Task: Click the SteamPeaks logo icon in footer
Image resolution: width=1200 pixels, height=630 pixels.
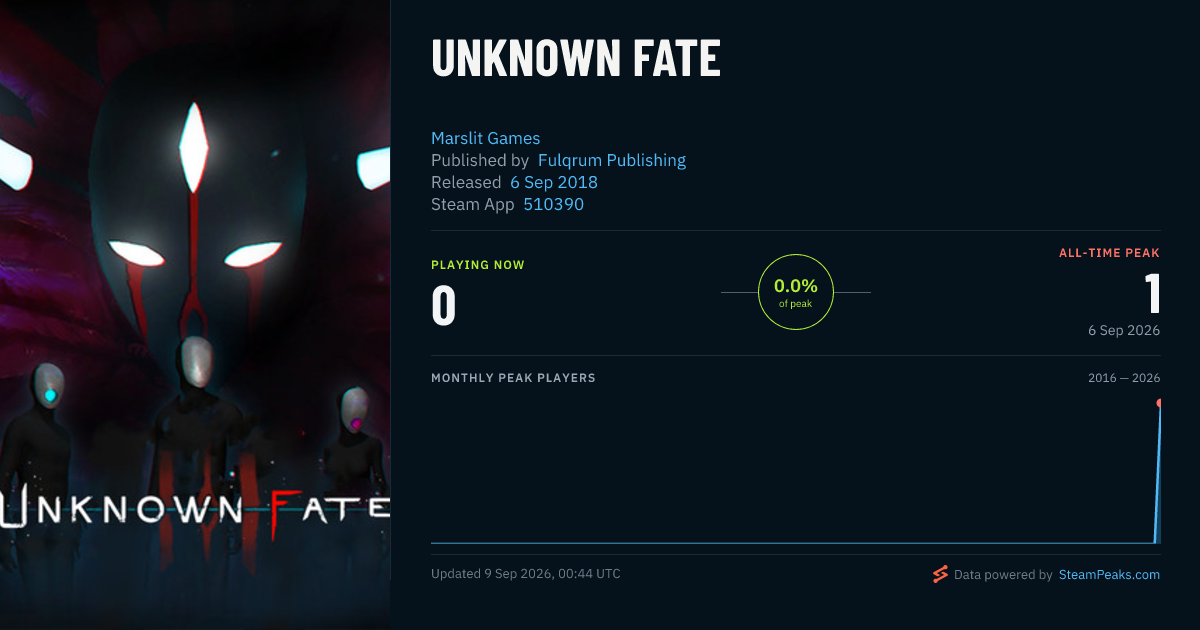Action: coord(940,574)
